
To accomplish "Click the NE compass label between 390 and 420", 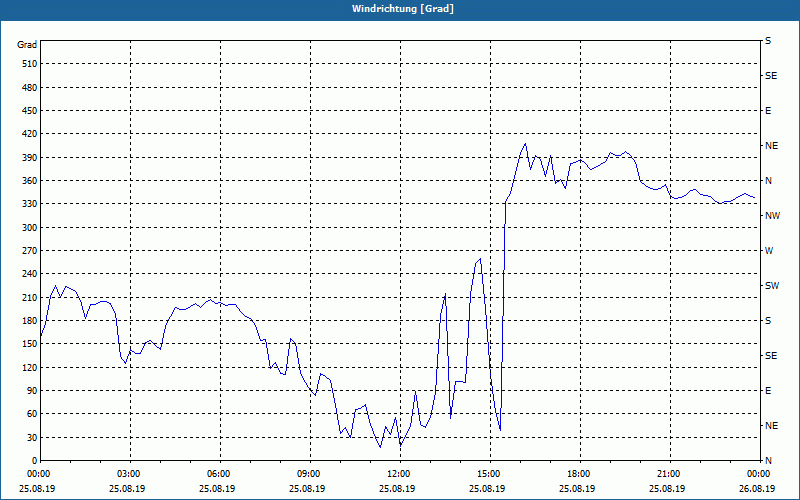I will (771, 146).
